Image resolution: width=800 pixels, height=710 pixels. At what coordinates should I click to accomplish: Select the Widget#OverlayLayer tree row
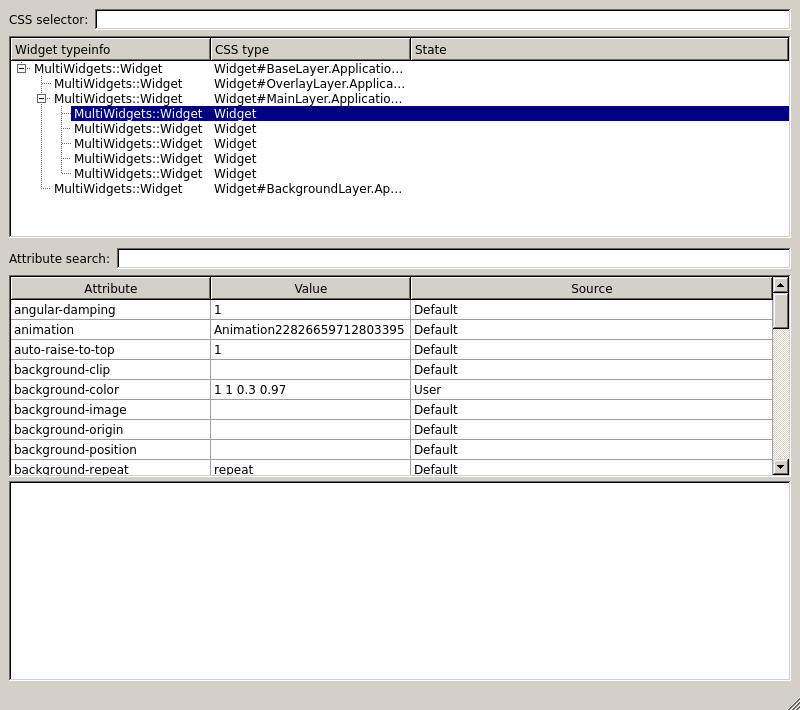tap(400, 84)
